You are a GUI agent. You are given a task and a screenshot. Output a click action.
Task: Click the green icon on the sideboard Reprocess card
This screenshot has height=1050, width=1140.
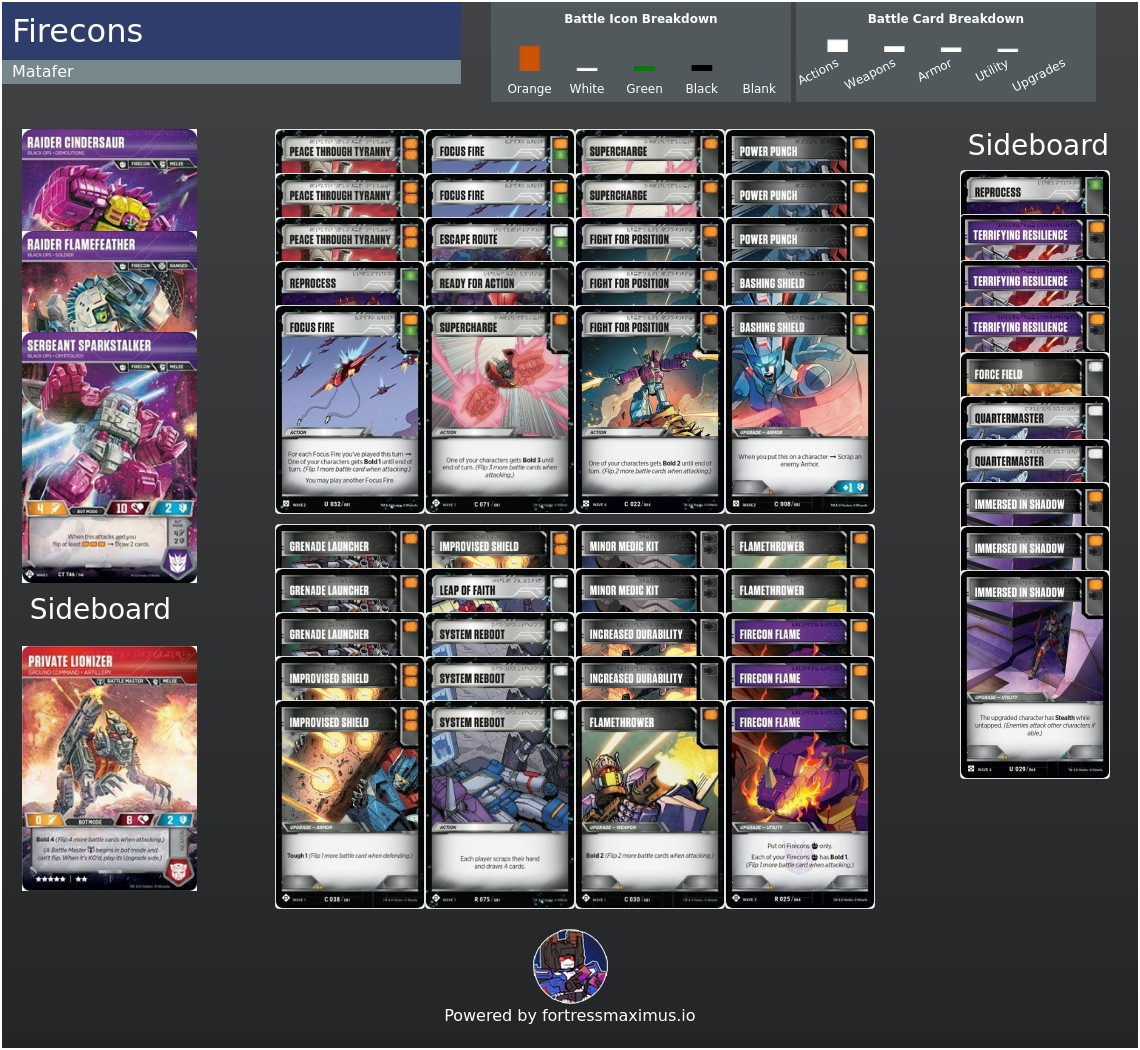tap(1095, 185)
